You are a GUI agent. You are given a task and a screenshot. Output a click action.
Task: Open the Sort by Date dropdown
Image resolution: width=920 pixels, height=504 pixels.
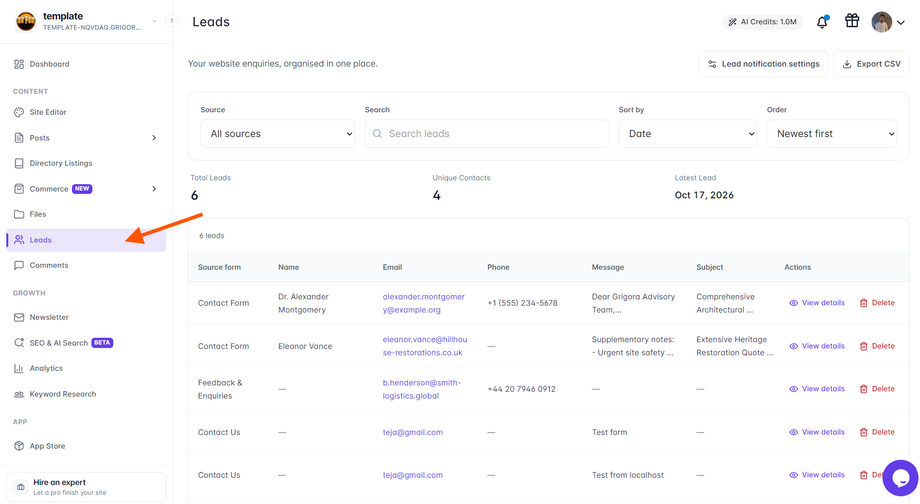[x=688, y=134]
